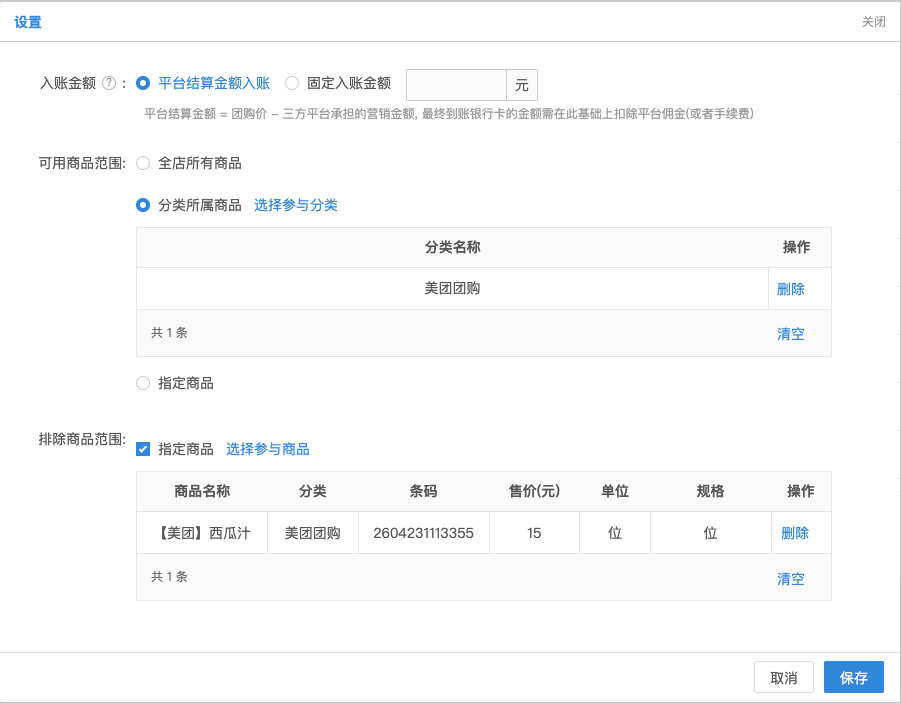This screenshot has height=703, width=901.
Task: Click the 商品名称 column header
Action: tap(202, 491)
